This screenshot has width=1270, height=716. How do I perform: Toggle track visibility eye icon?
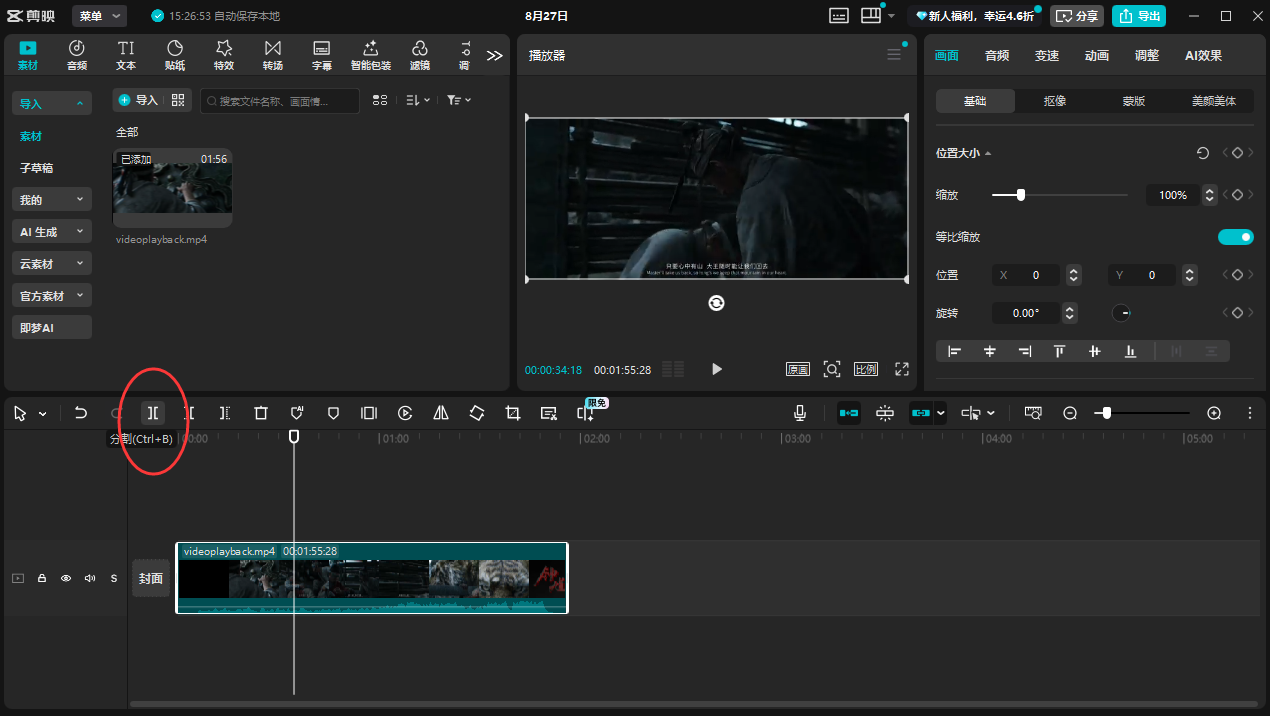tap(66, 578)
